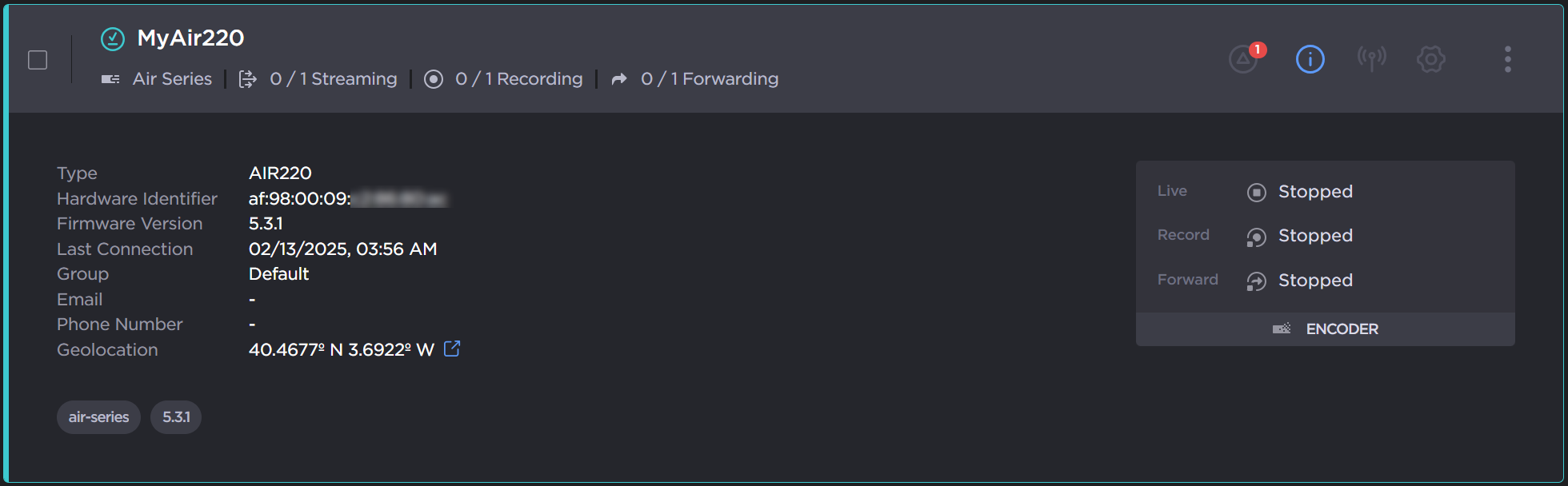The height and width of the screenshot is (486, 1568).
Task: Click the Live Stopped status icon
Action: point(1257,192)
